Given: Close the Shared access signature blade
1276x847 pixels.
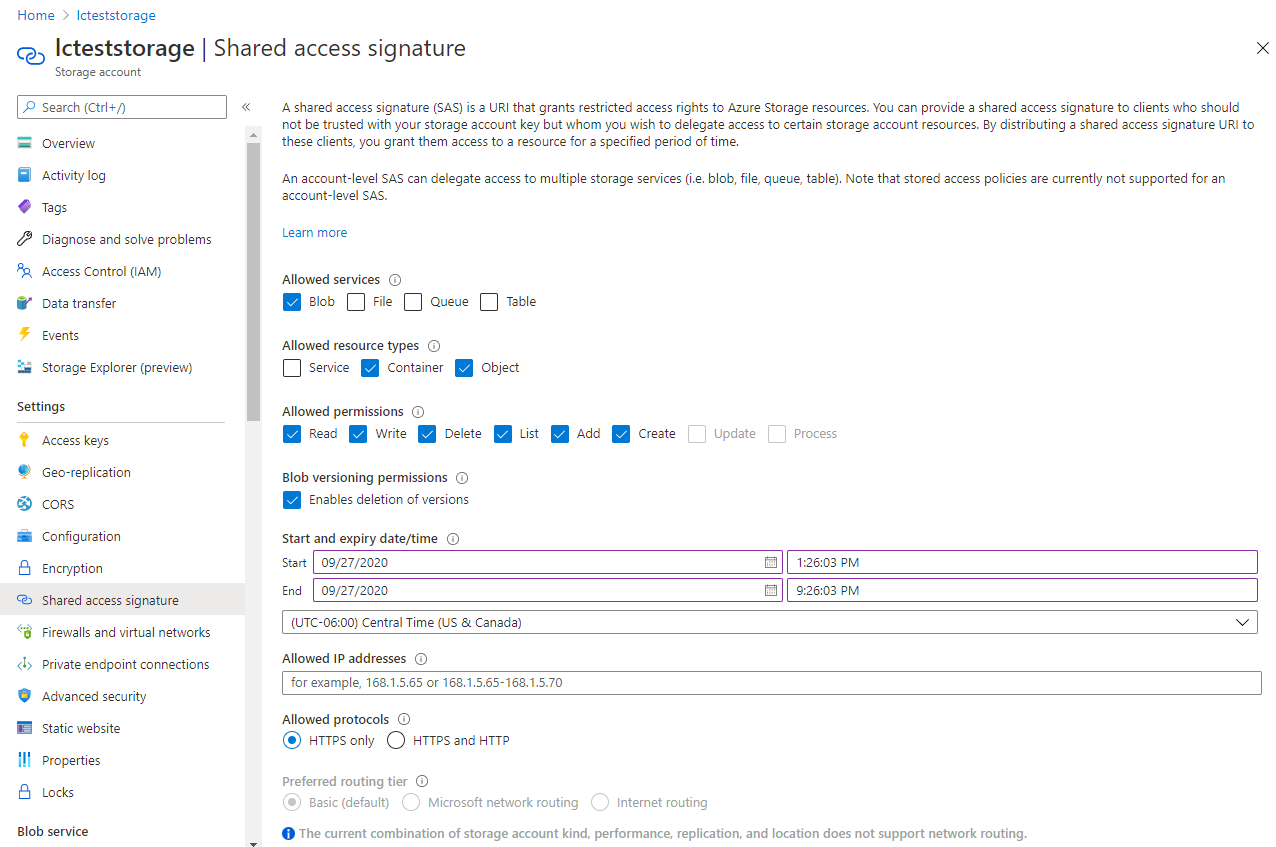Looking at the screenshot, I should coord(1262,48).
